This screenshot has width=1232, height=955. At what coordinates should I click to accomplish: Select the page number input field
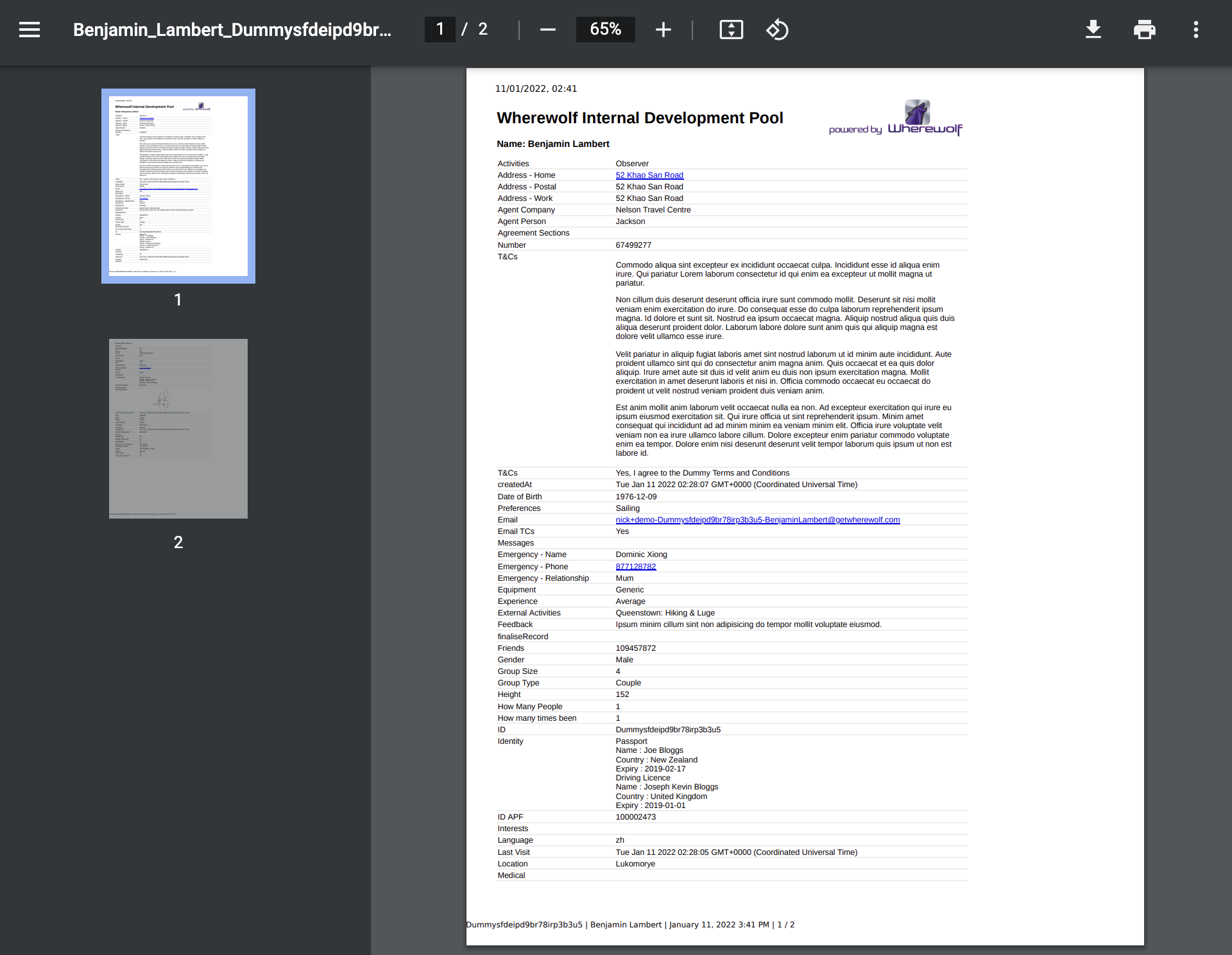point(440,30)
